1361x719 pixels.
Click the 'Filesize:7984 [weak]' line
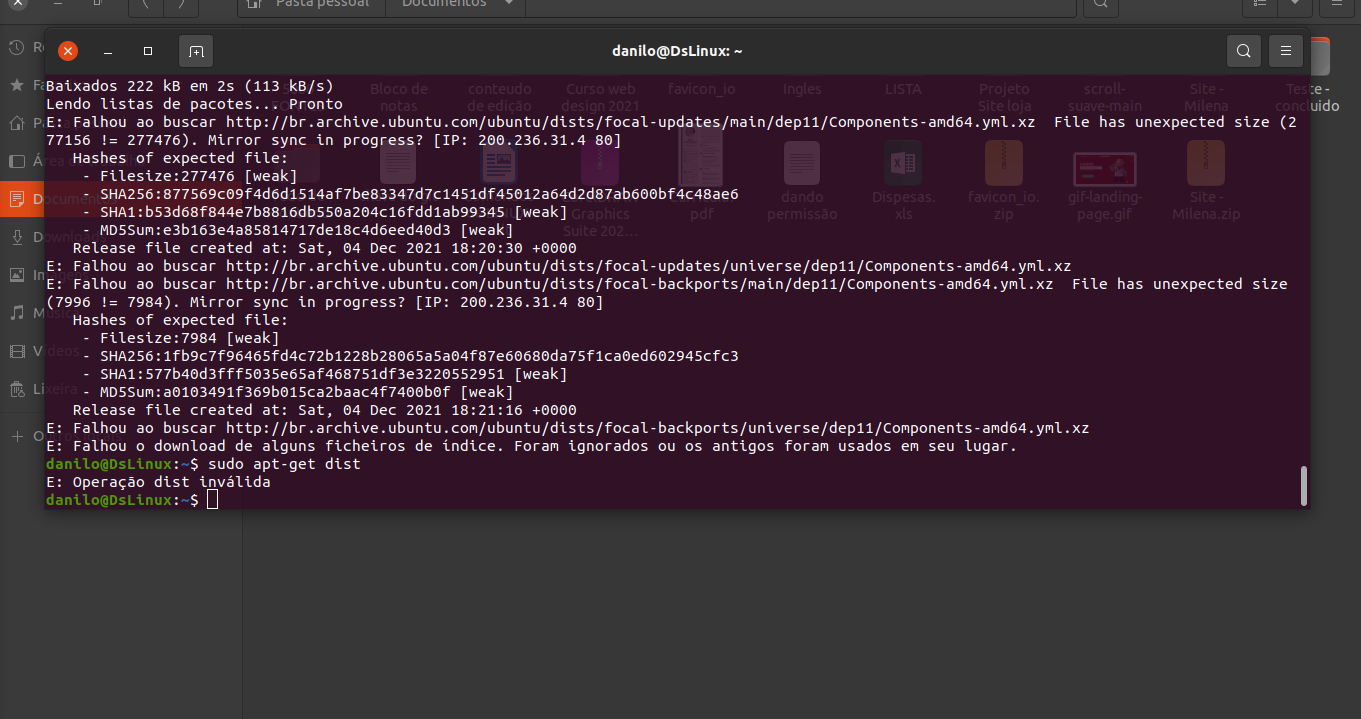point(181,338)
